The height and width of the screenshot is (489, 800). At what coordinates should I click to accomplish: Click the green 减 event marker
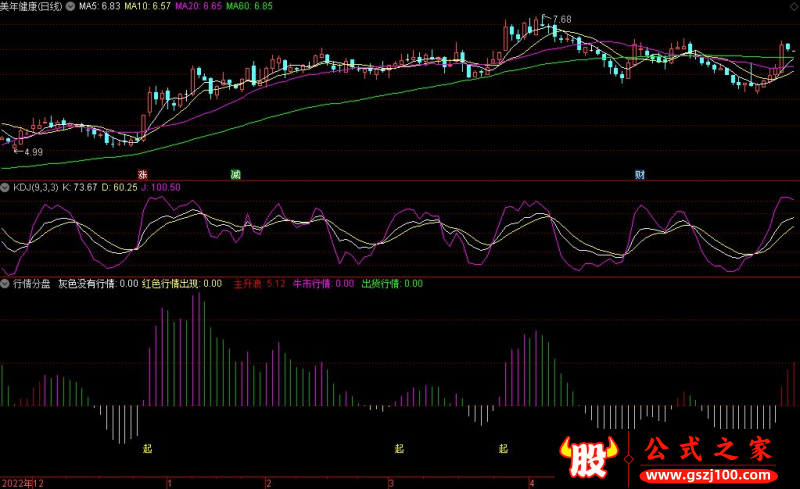[235, 175]
